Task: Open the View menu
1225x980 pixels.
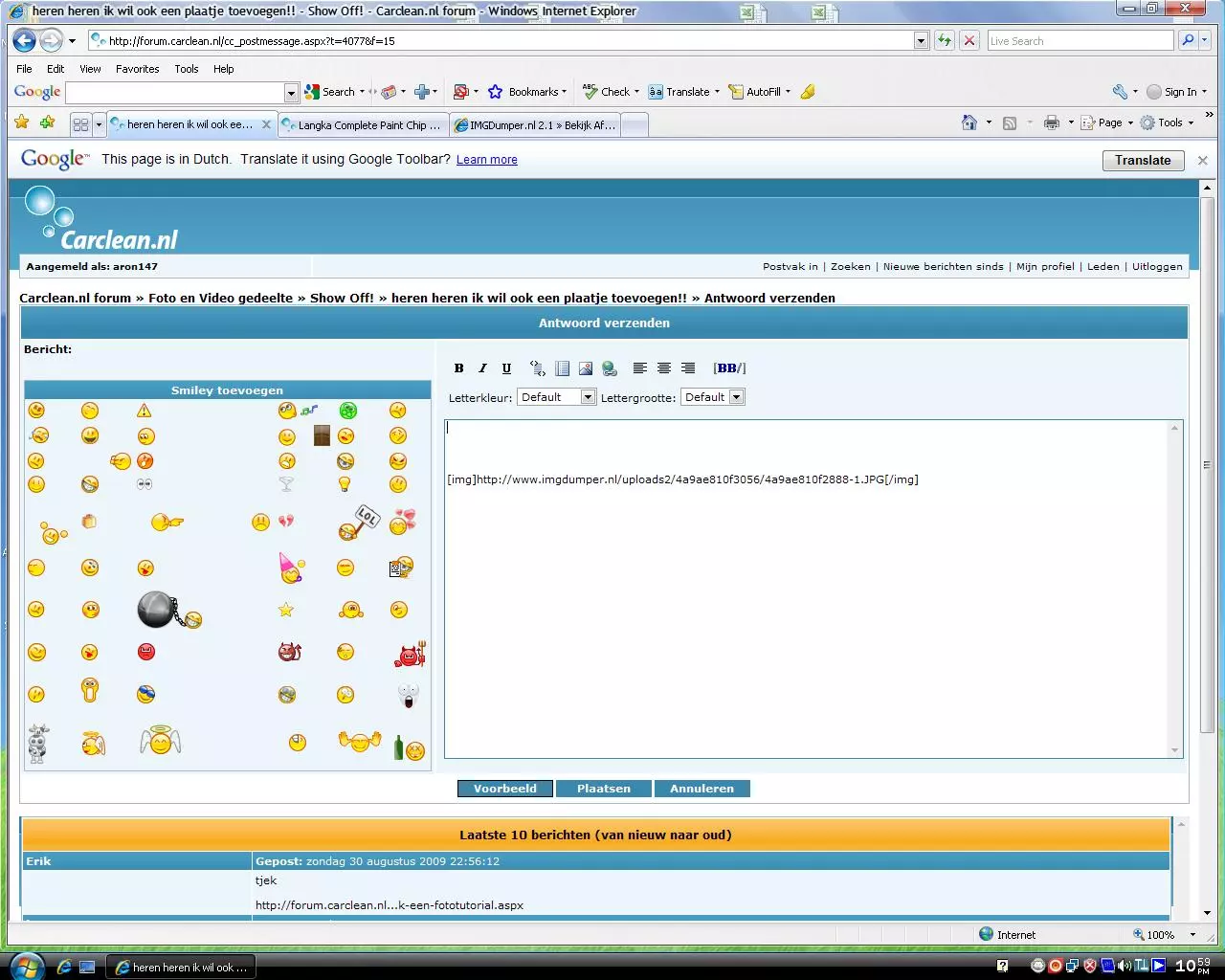Action: pyautogui.click(x=90, y=69)
